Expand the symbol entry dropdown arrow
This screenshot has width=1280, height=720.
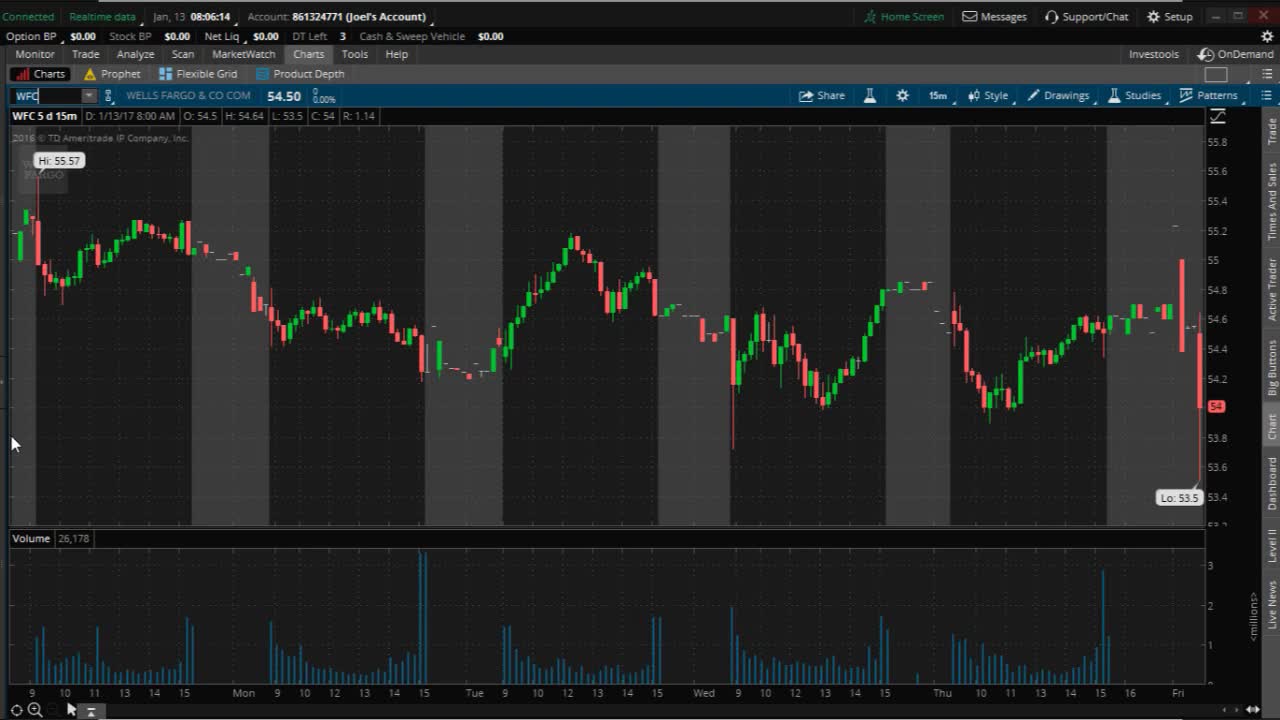click(x=89, y=96)
